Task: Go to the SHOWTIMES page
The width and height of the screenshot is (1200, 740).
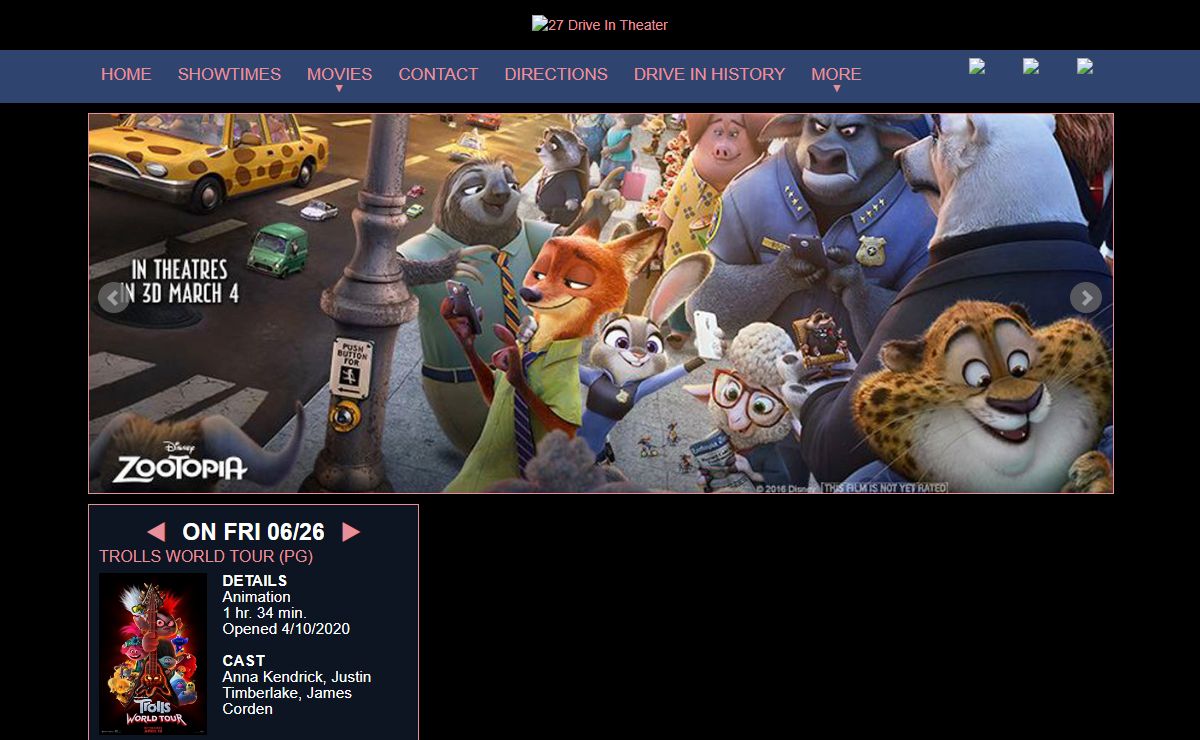Action: (229, 74)
